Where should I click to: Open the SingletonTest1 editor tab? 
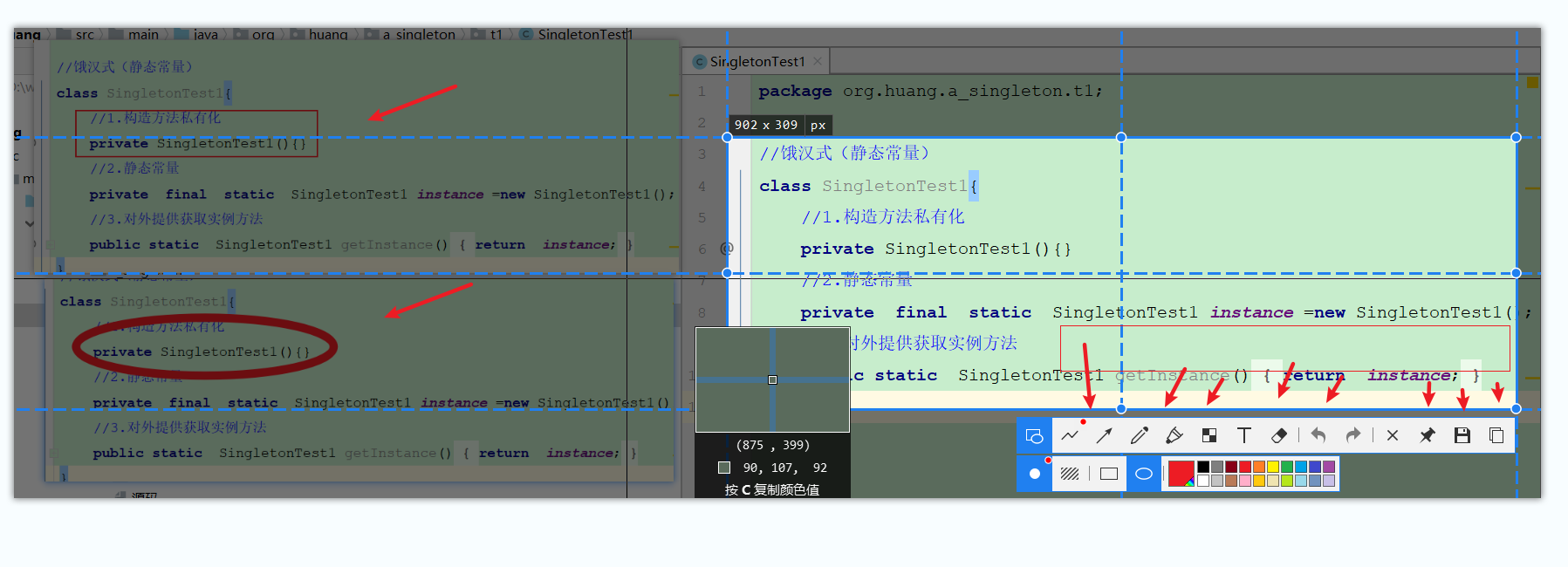756,61
